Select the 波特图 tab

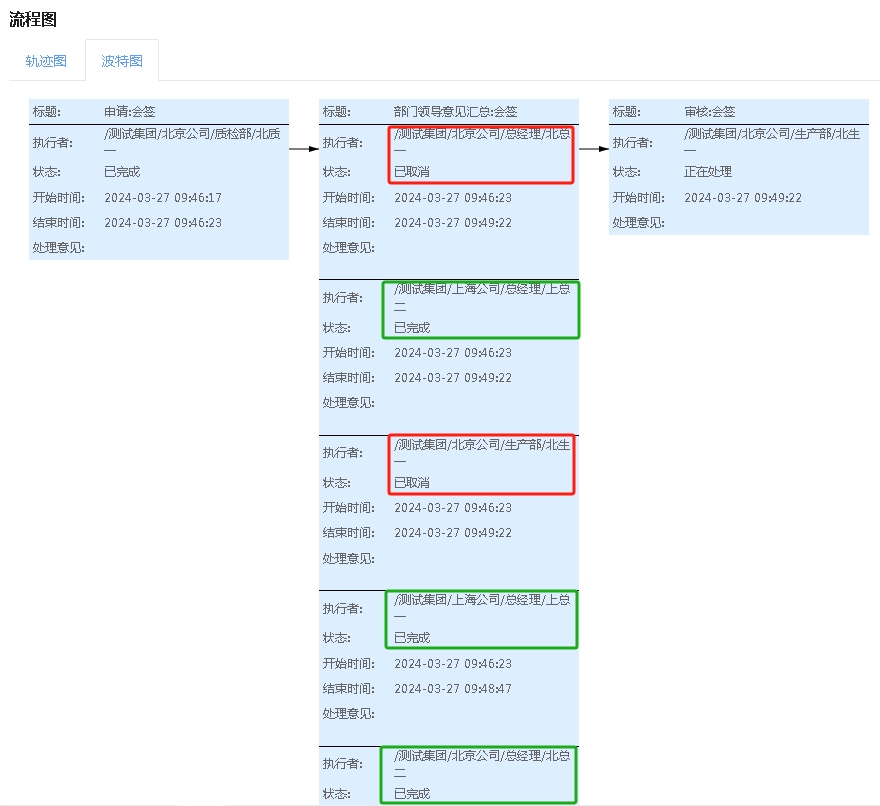point(122,61)
